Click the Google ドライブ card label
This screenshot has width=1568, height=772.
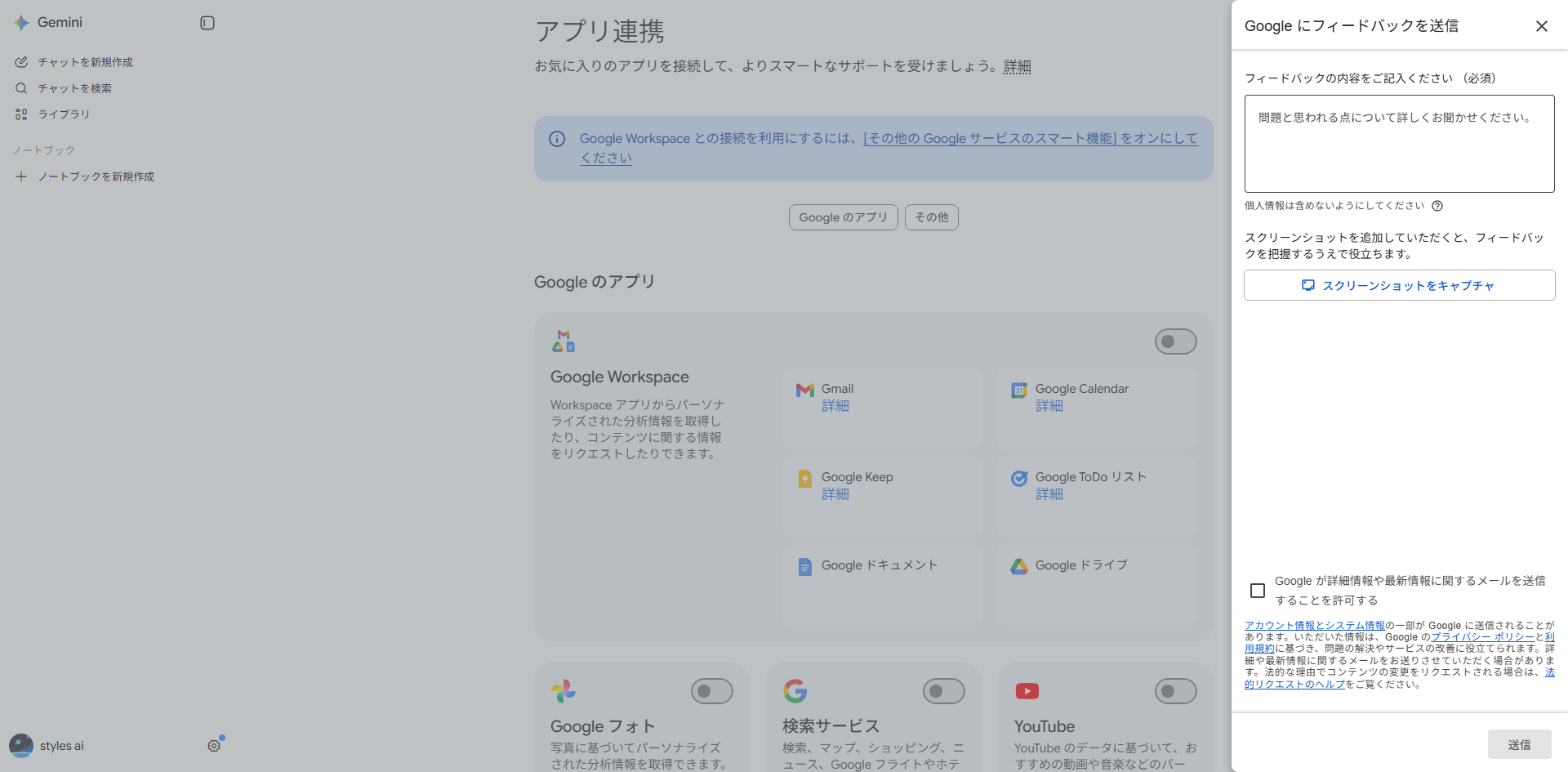click(1081, 565)
